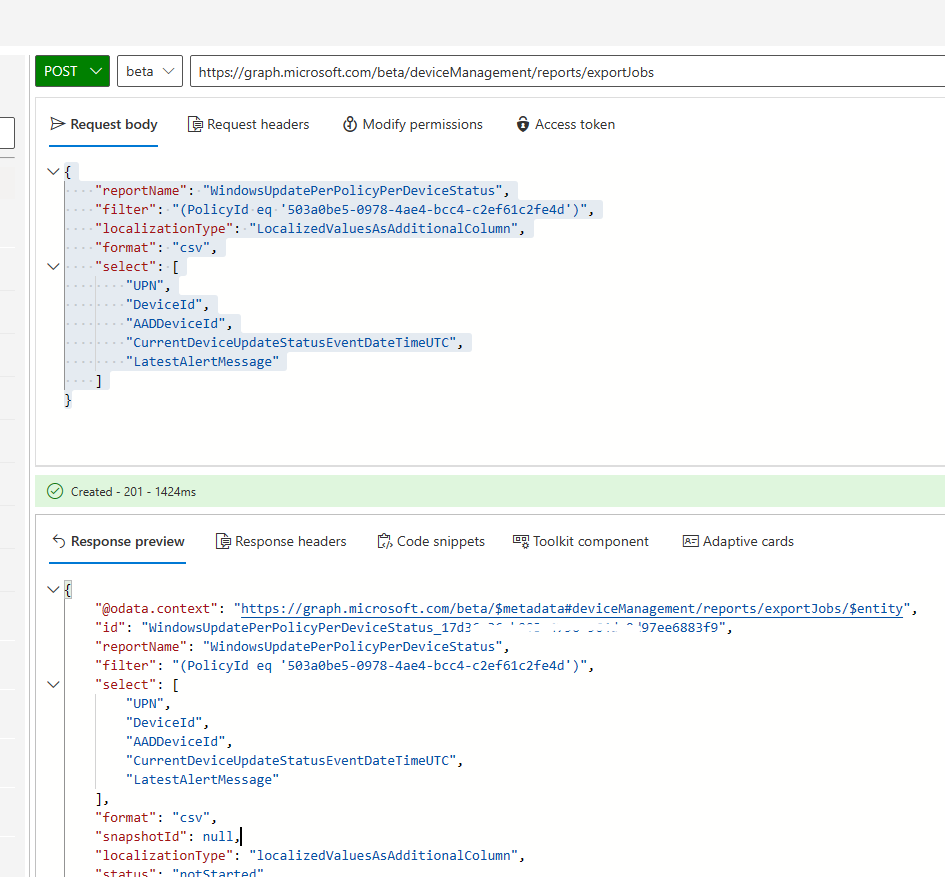This screenshot has width=945, height=877.
Task: Open the Access token tab
Action: (x=565, y=125)
